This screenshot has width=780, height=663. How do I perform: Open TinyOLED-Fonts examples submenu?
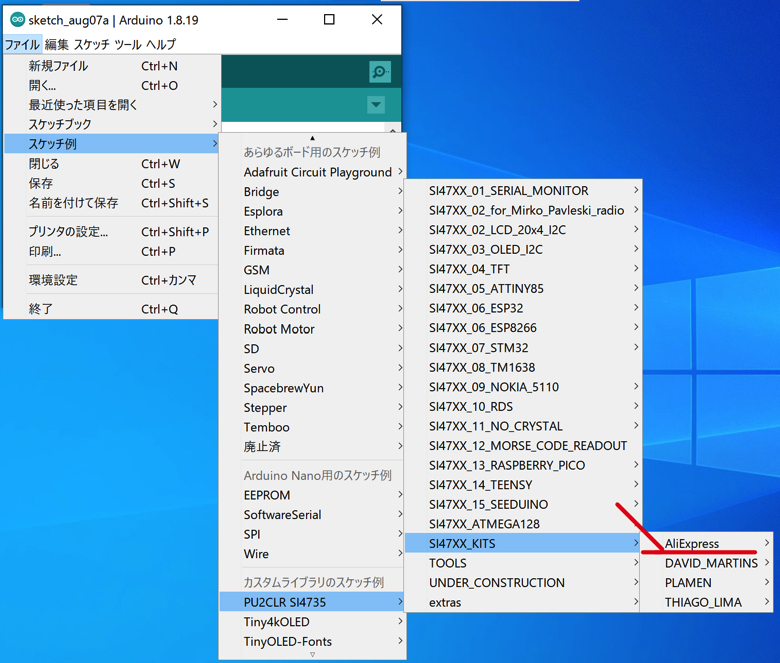tap(312, 642)
